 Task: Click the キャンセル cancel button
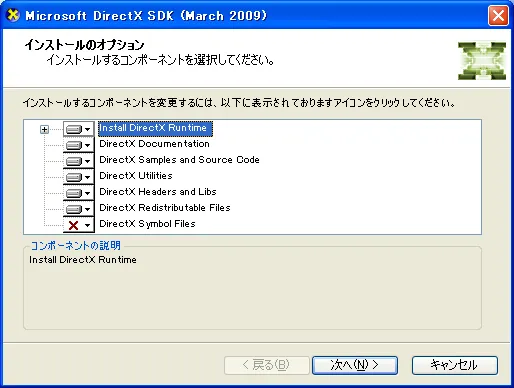(x=455, y=365)
